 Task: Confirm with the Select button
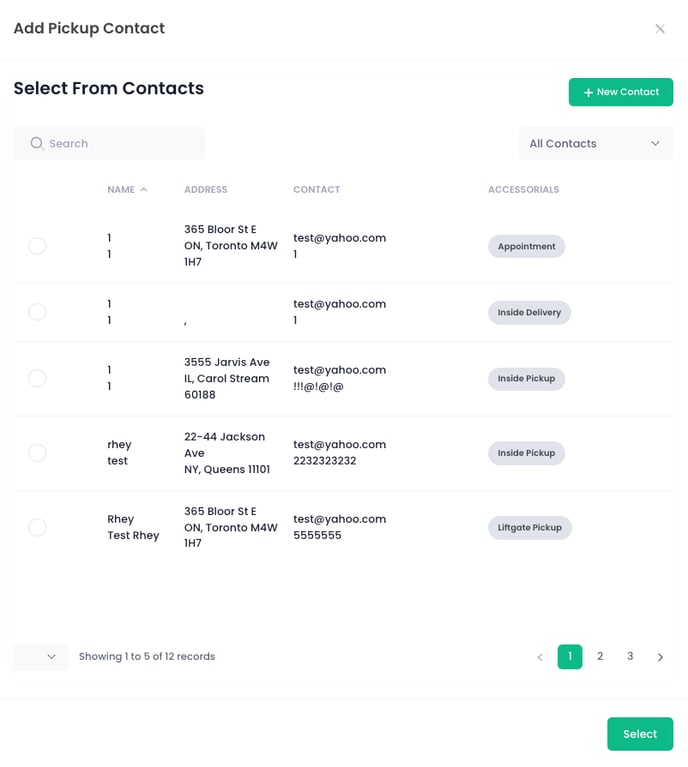coord(640,734)
